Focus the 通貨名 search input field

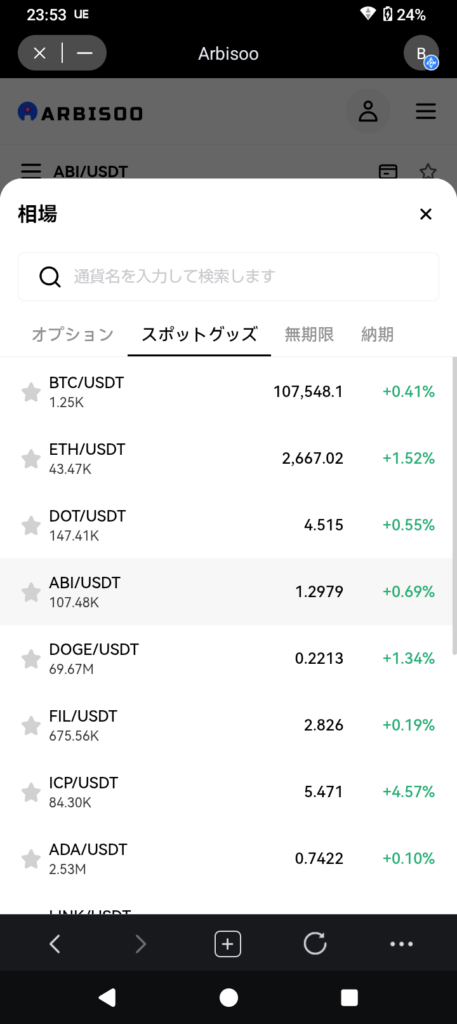228,276
